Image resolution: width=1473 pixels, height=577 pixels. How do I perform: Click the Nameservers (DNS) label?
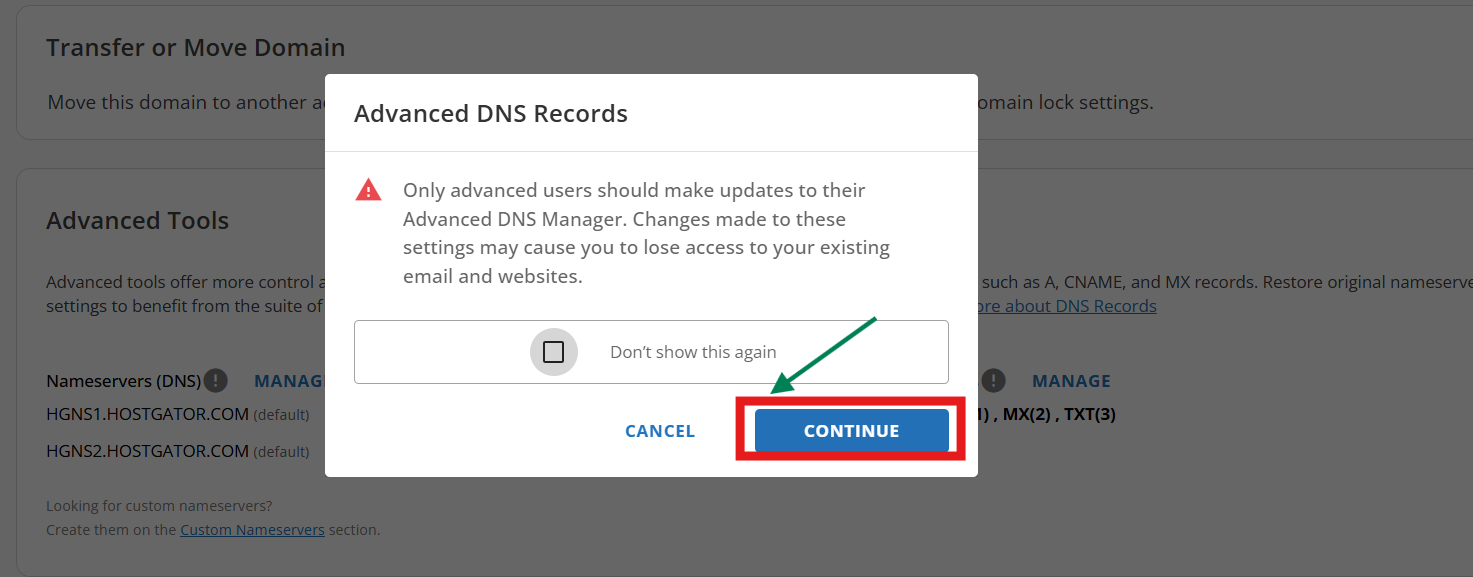[124, 381]
